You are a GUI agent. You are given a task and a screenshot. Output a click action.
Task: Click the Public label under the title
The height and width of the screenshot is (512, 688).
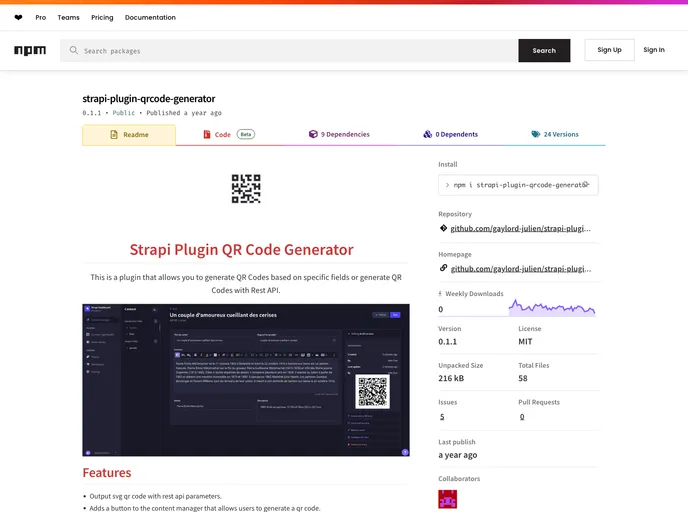pyautogui.click(x=124, y=113)
